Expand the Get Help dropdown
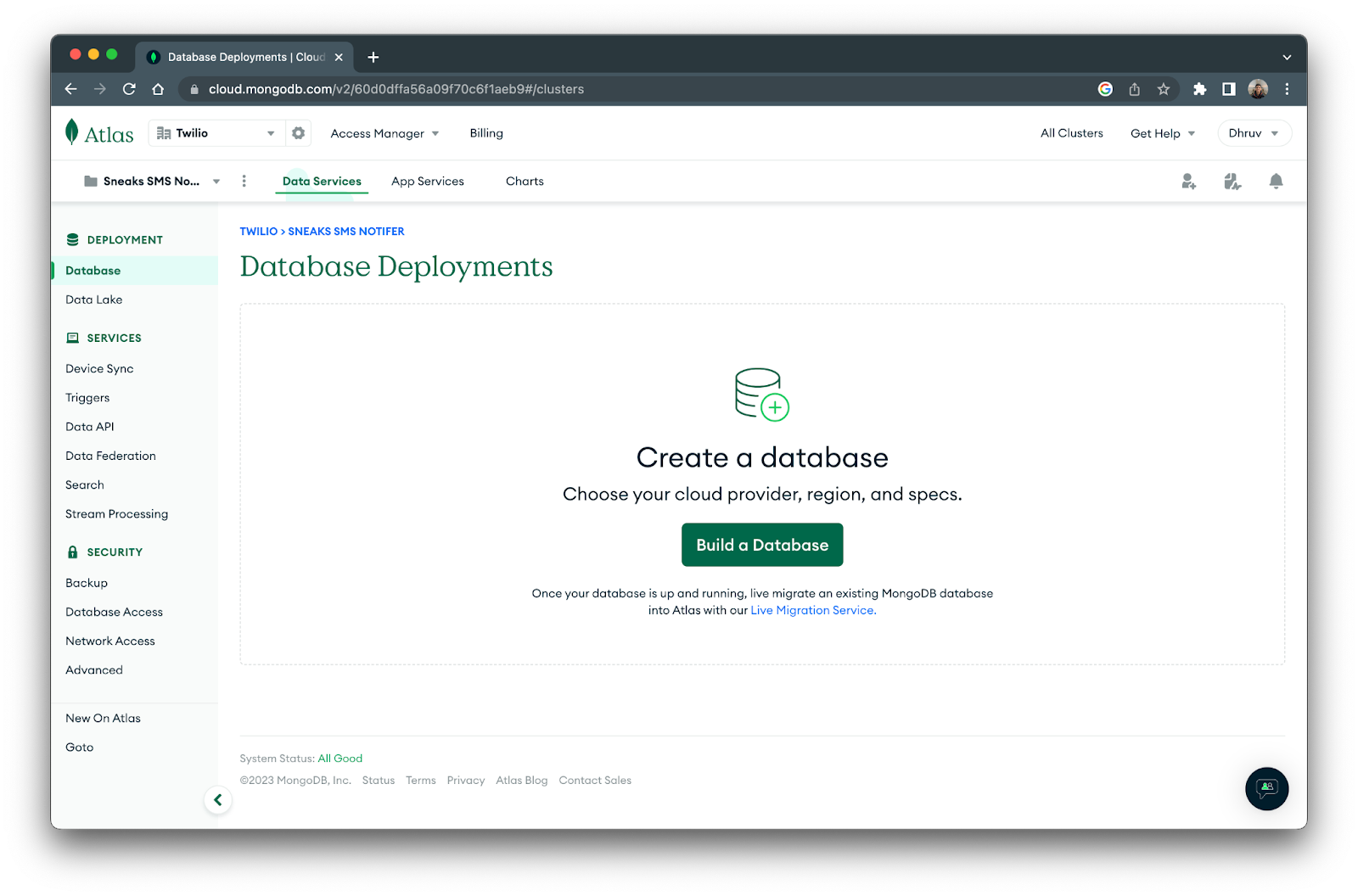1358x896 pixels. (1163, 133)
